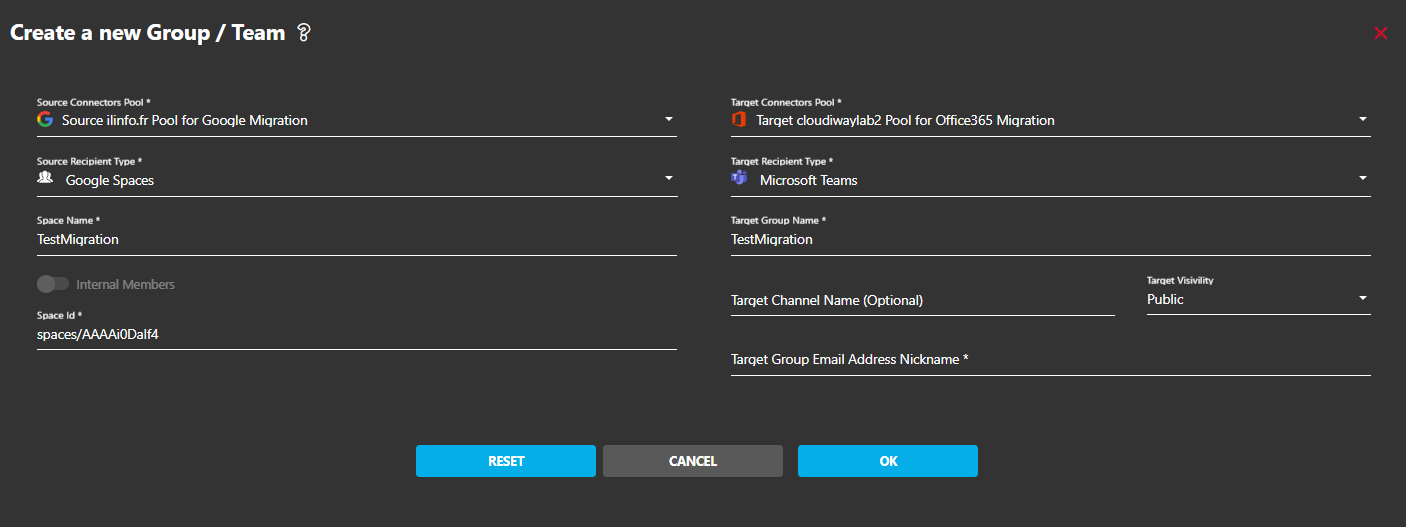Focus the Space Id input field
The image size is (1406, 527).
click(x=357, y=335)
